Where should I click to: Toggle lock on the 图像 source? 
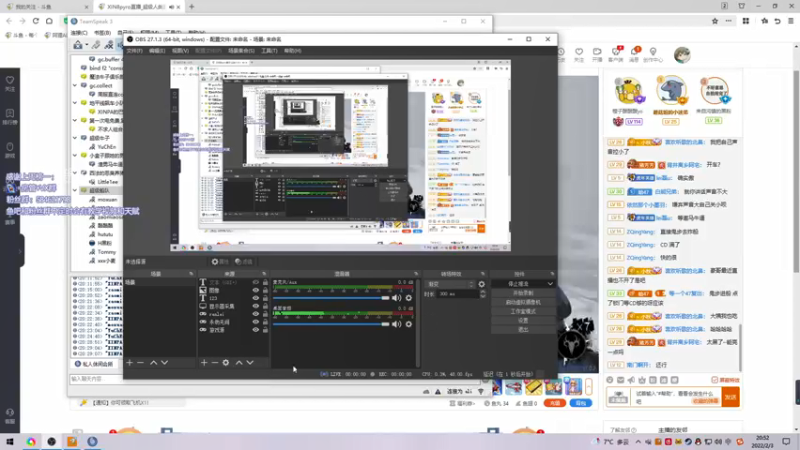pos(265,290)
